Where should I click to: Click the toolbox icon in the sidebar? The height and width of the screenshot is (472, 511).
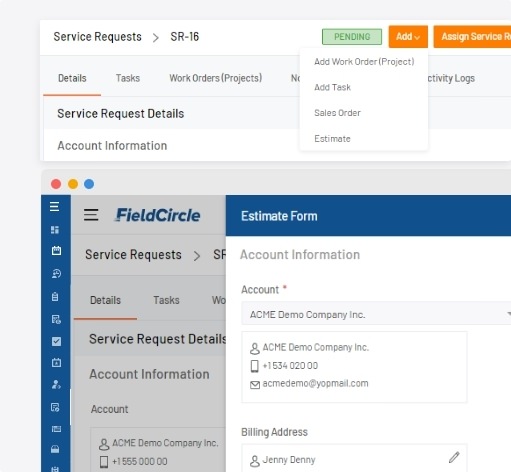tap(55, 449)
